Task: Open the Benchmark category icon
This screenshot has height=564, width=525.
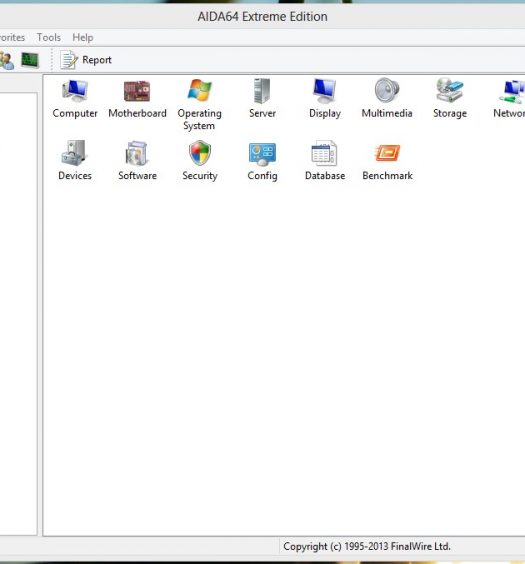Action: pos(387,153)
